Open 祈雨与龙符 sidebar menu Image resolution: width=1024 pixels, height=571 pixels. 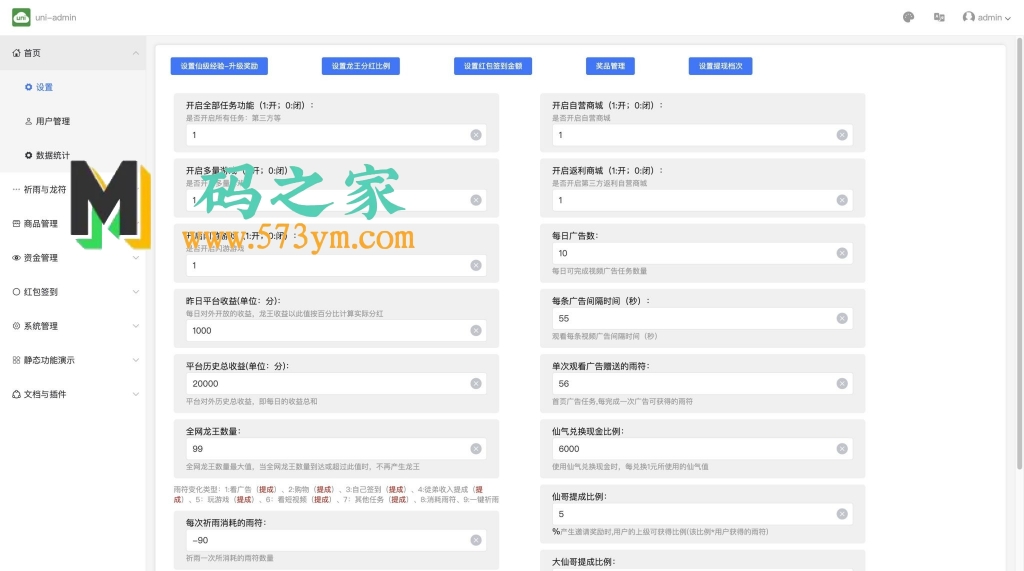tap(72, 189)
